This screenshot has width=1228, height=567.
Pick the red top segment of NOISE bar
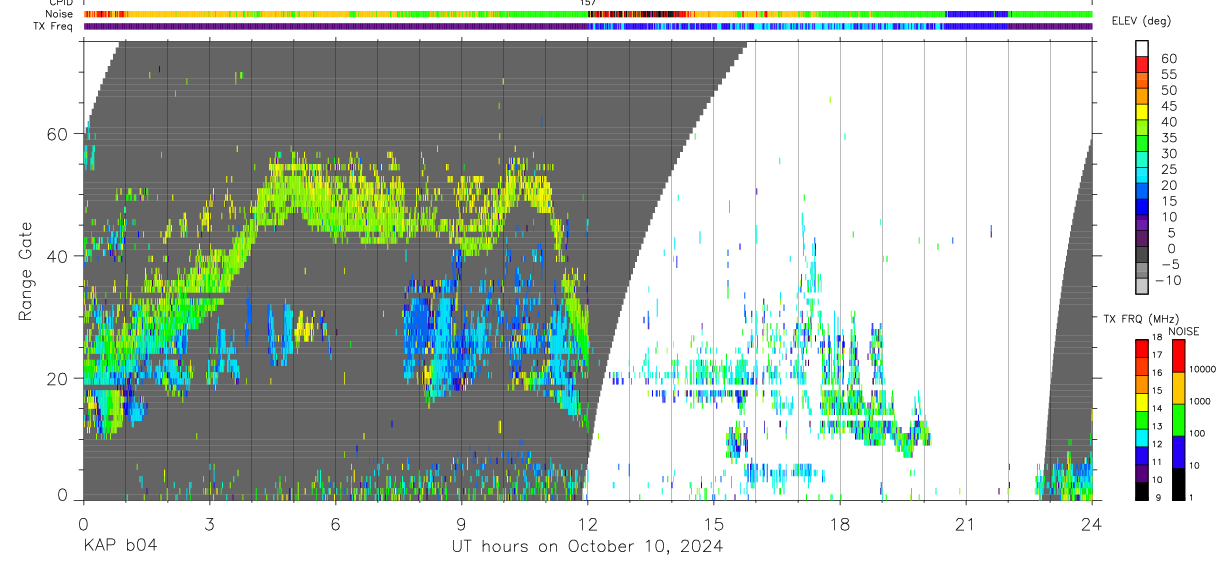tap(1178, 356)
